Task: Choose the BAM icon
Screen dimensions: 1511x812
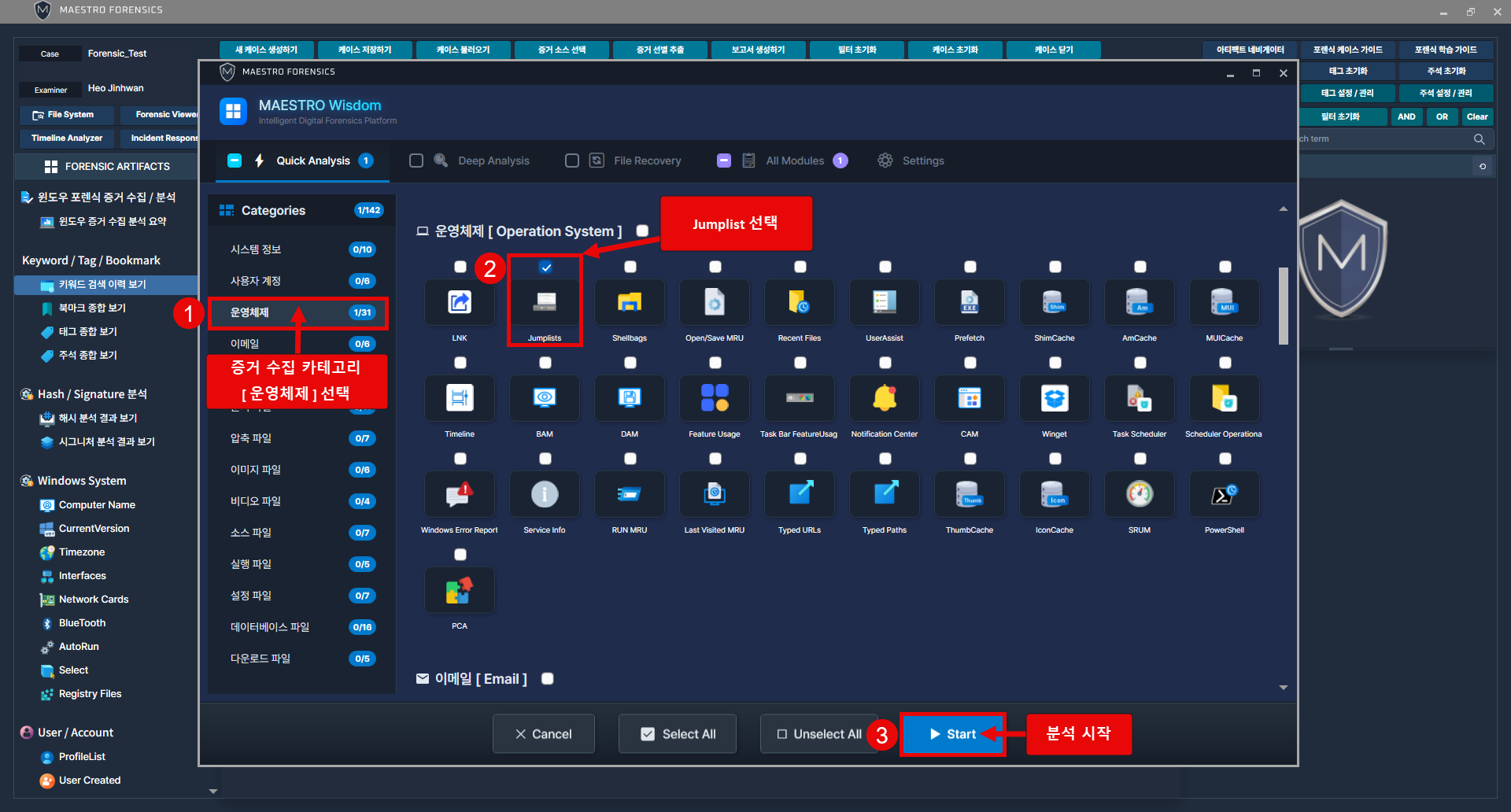Action: point(545,398)
